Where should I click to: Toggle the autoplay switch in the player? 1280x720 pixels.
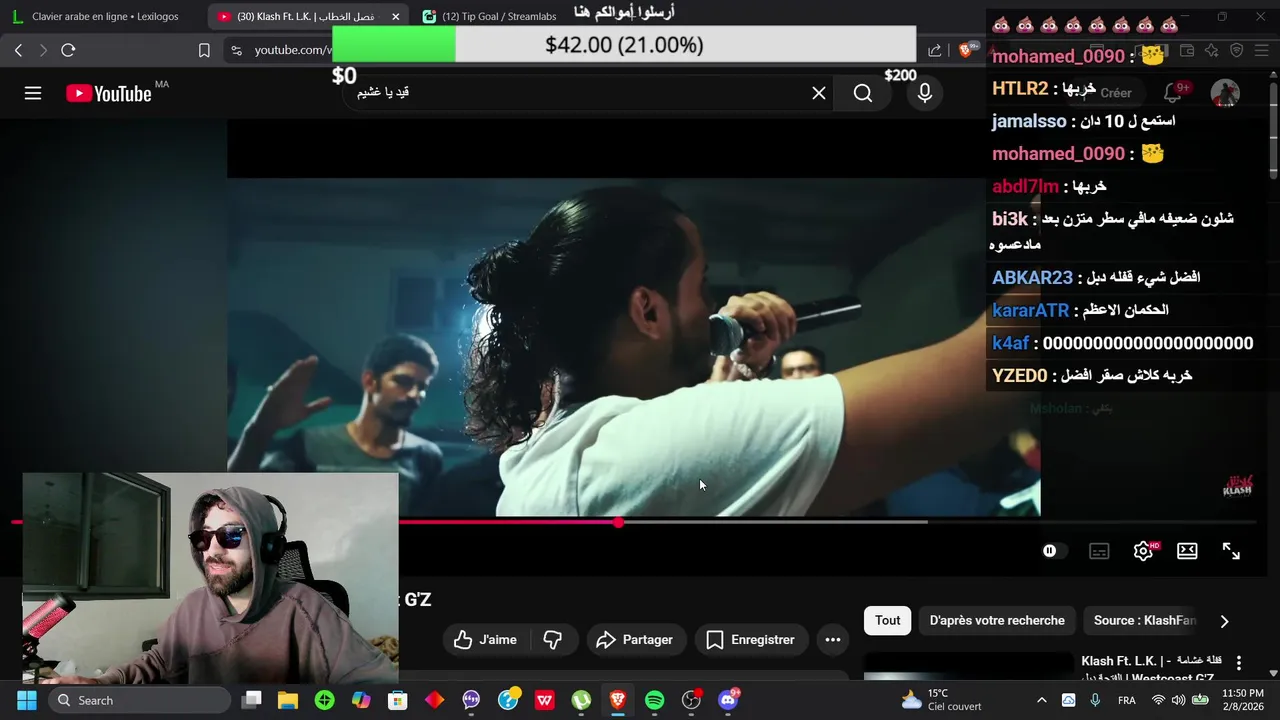click(1053, 551)
